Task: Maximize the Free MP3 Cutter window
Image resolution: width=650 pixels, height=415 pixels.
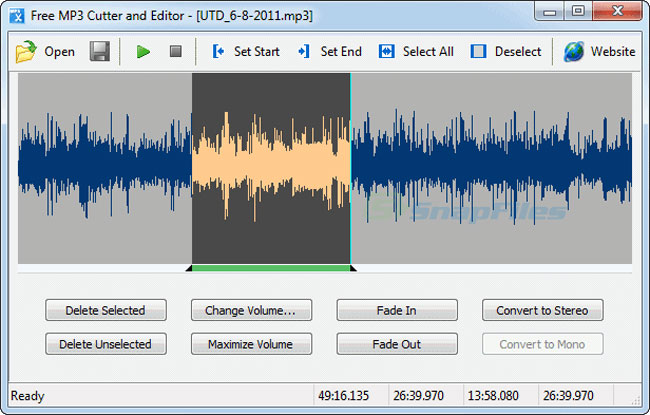Action: (578, 11)
